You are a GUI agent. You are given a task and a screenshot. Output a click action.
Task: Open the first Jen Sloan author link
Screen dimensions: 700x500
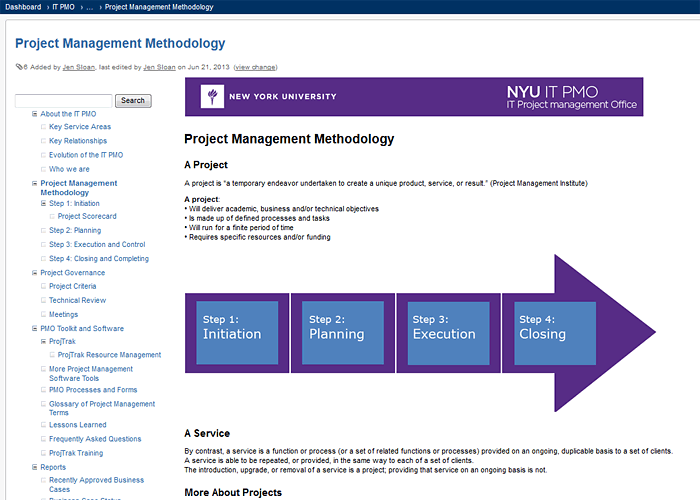pyautogui.click(x=79, y=67)
